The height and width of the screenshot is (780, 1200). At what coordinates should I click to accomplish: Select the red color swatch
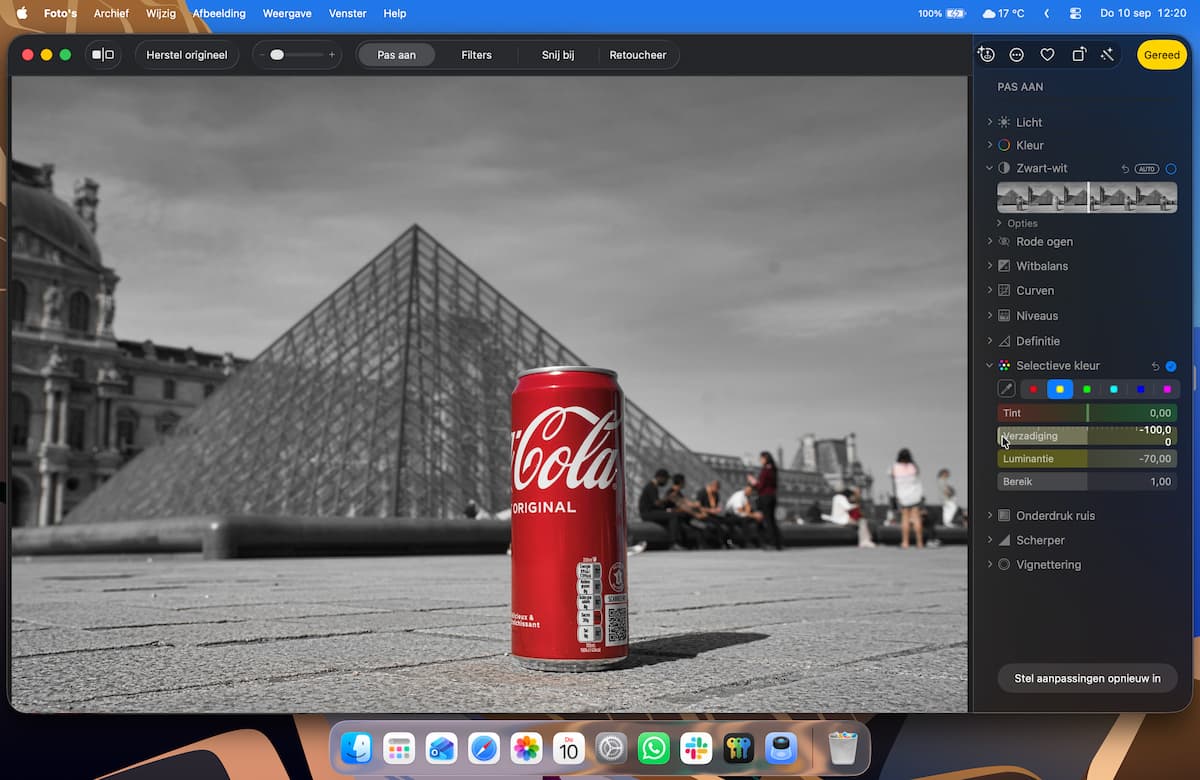(1033, 389)
